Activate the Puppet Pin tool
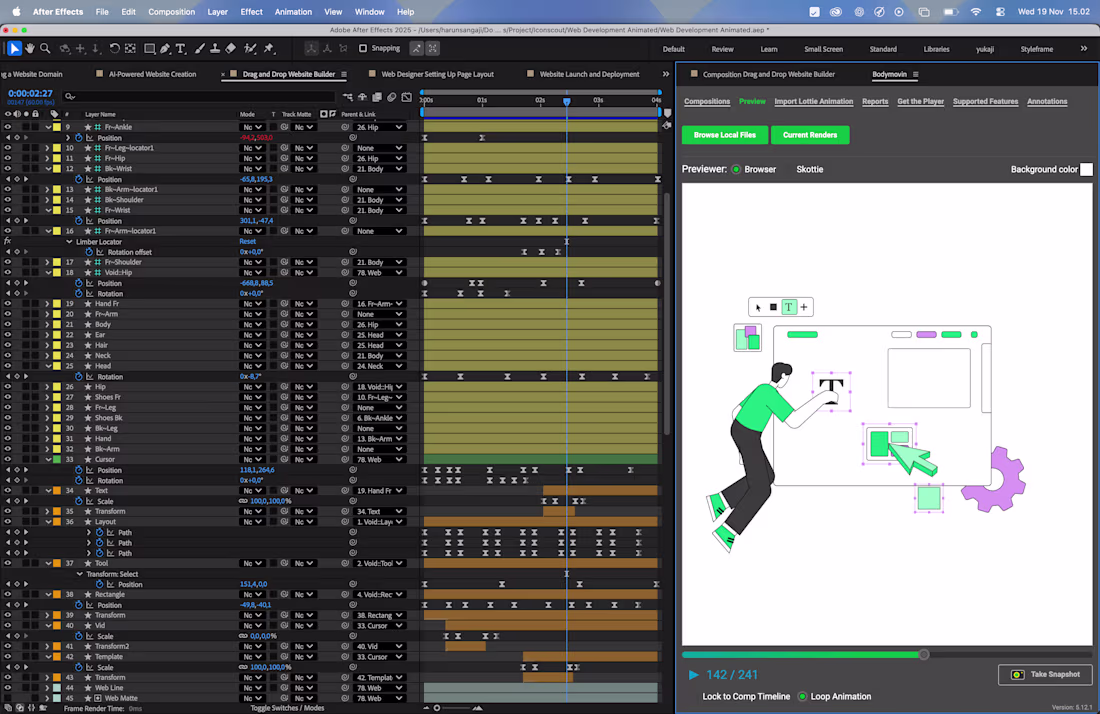 (x=269, y=48)
